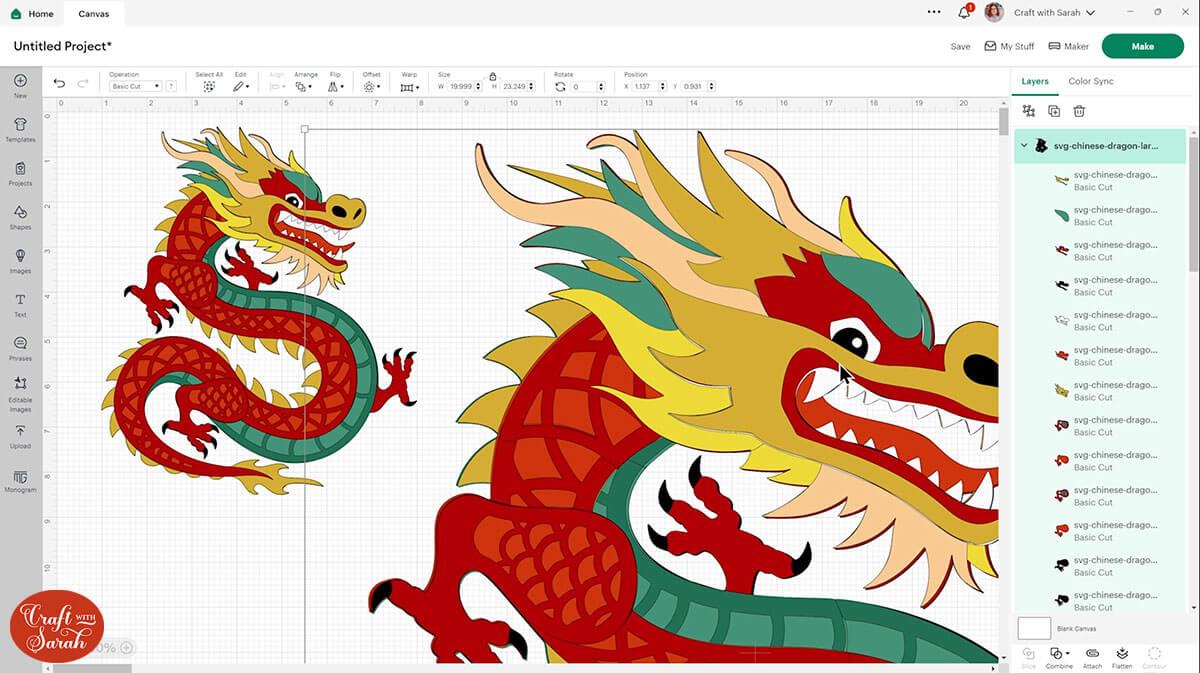Switch to the Canvas tab
The width and height of the screenshot is (1200, 673).
[94, 14]
